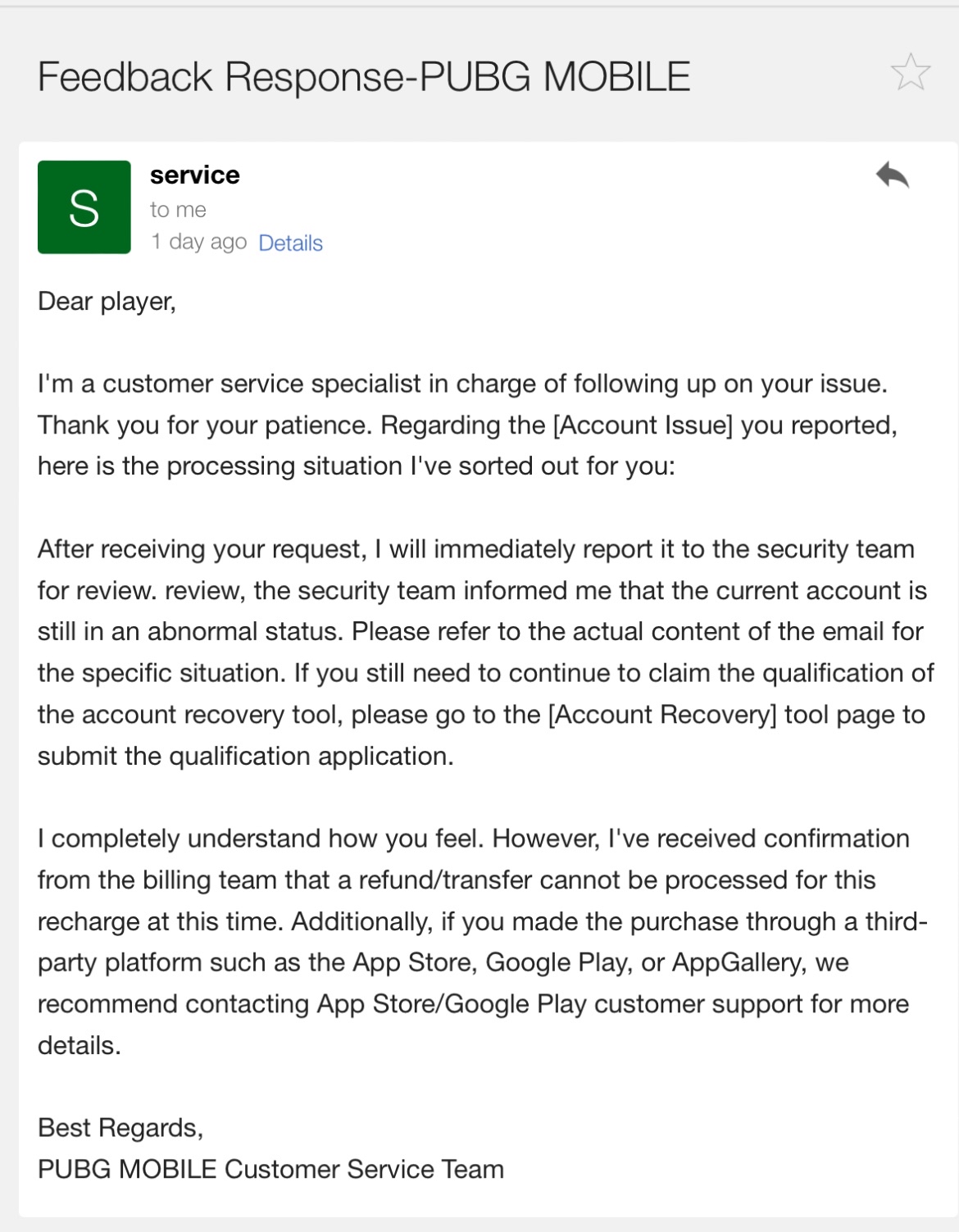Screen dimensions: 959x1232
Task: Click "submit the qualification application" line
Action: [245, 757]
